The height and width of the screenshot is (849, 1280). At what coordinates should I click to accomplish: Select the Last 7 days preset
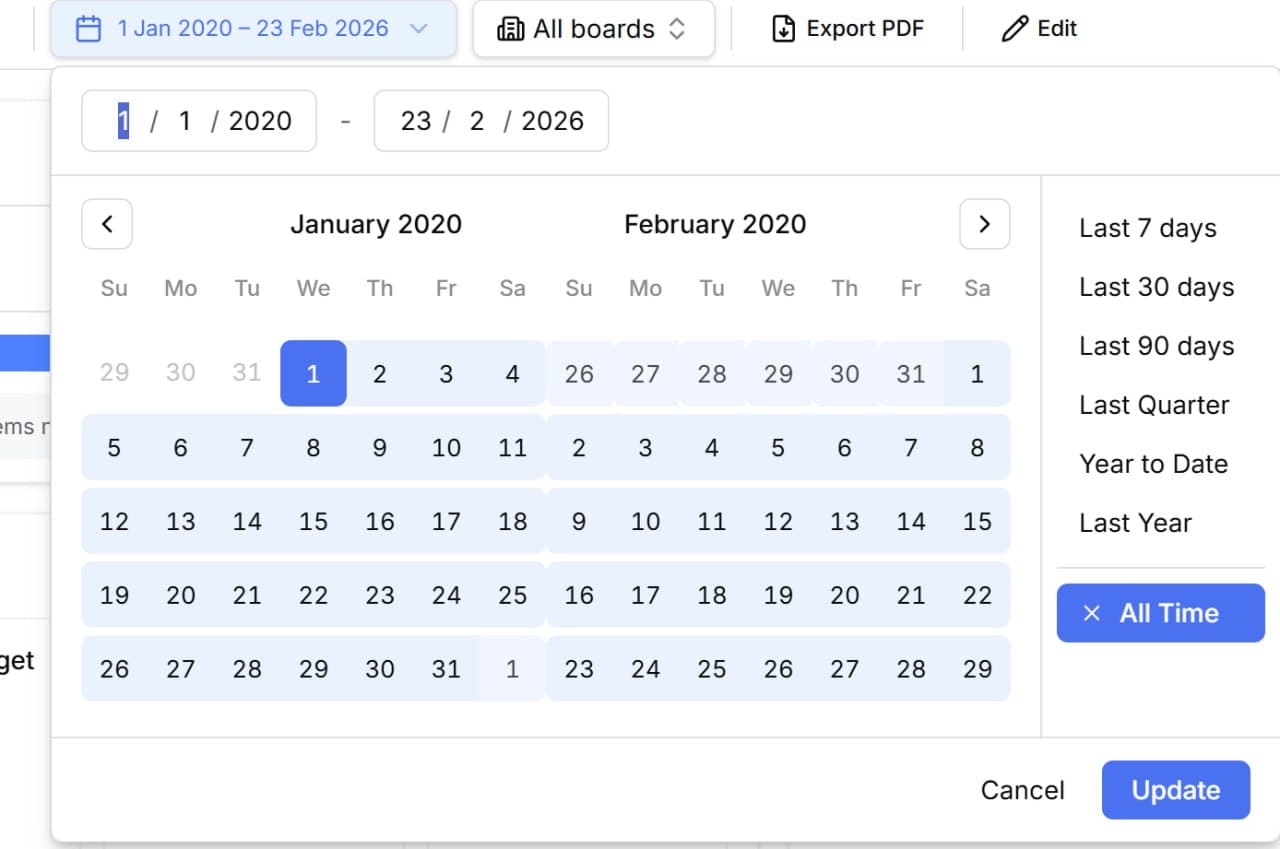1146,228
